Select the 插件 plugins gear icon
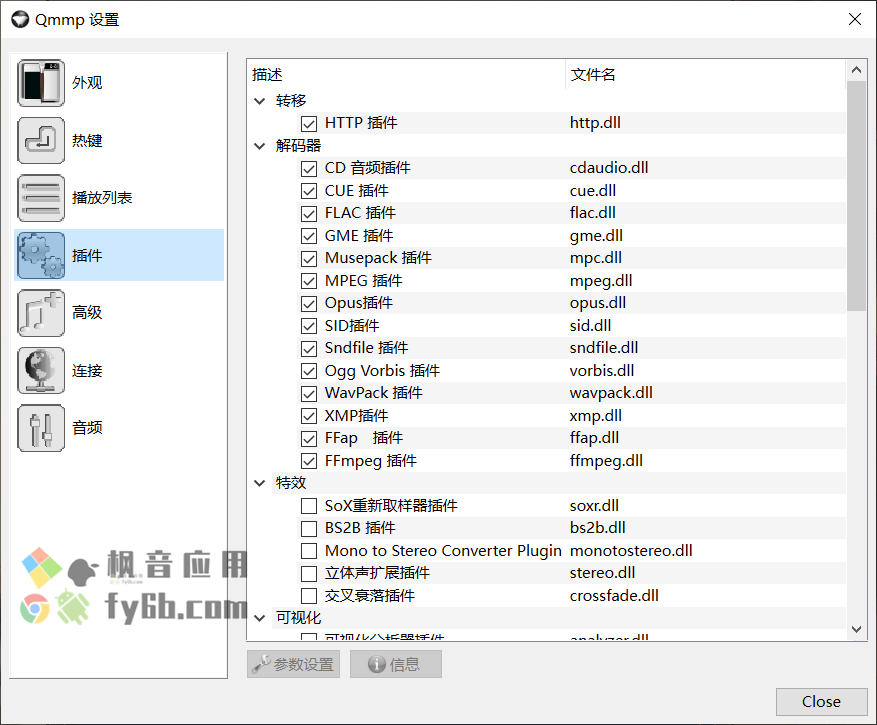This screenshot has height=725, width=877. [41, 256]
